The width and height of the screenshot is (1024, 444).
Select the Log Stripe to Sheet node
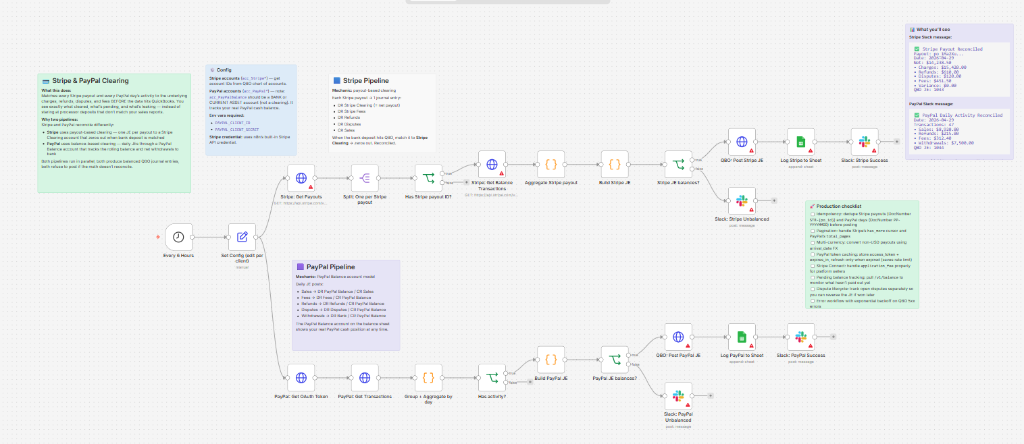click(x=801, y=142)
